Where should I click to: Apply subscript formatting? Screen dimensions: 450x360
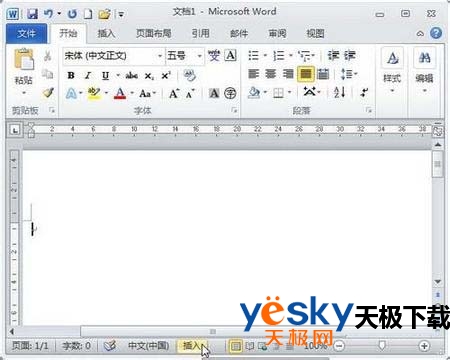[x=149, y=76]
